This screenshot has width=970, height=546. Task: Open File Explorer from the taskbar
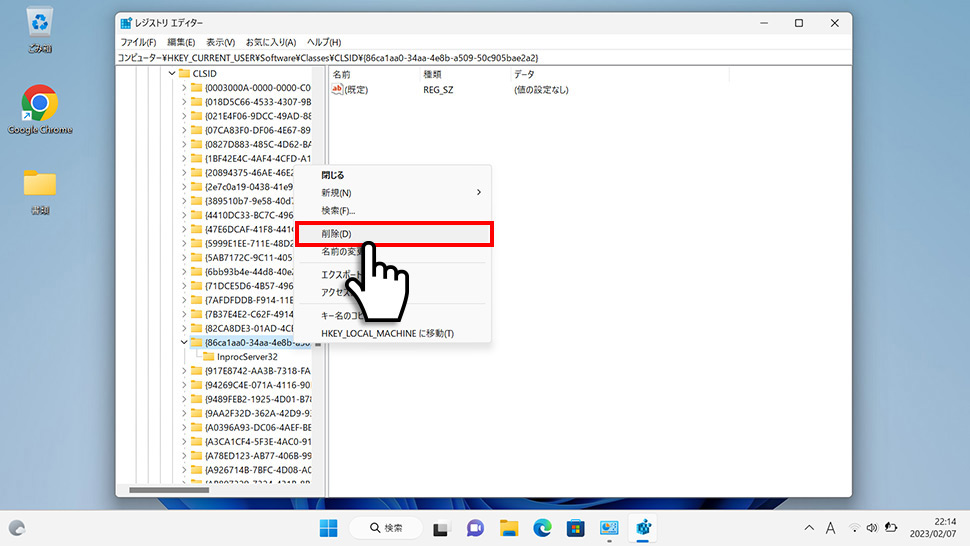509,528
